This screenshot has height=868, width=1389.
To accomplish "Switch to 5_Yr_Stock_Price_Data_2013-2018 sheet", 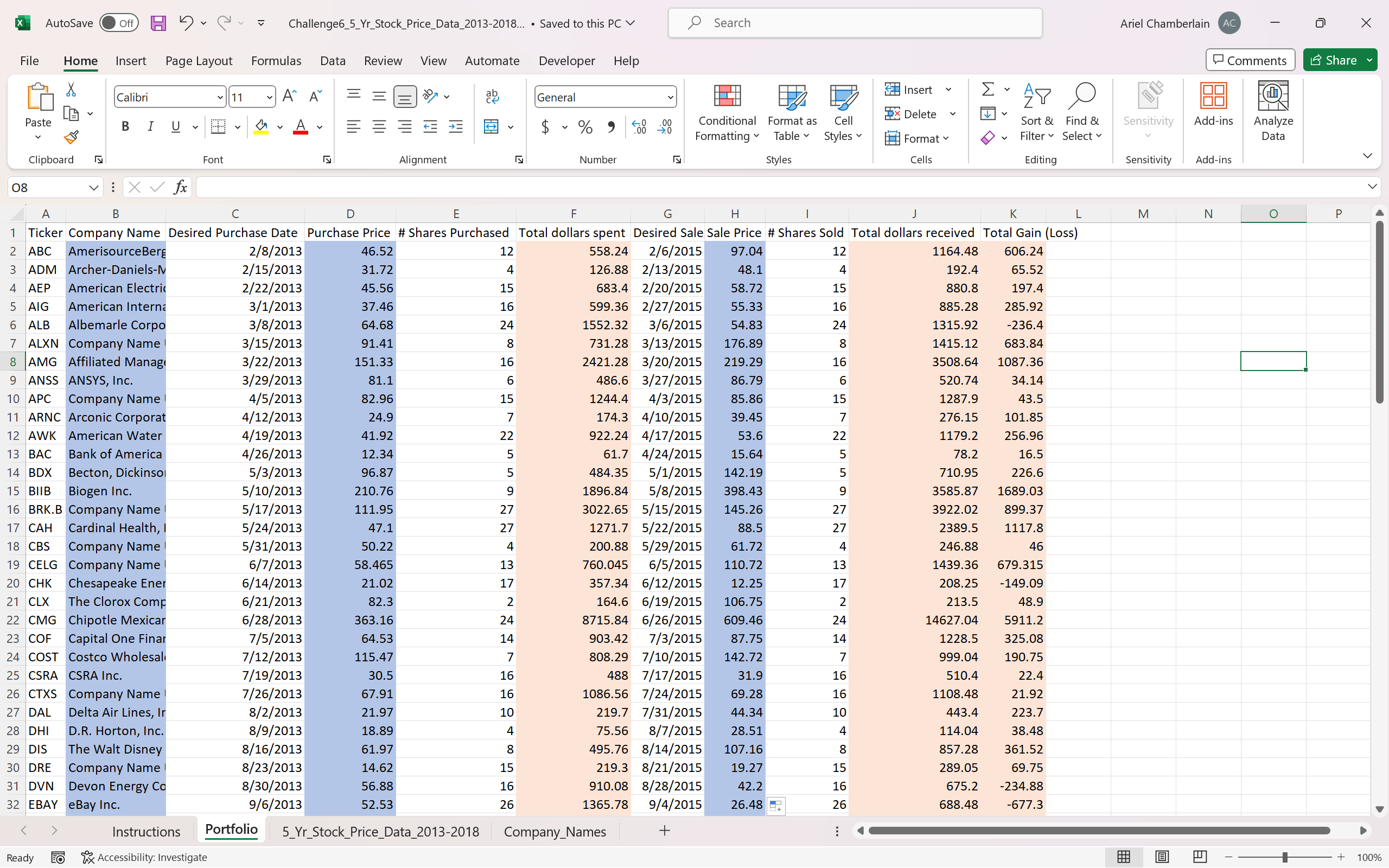I will coord(380,831).
